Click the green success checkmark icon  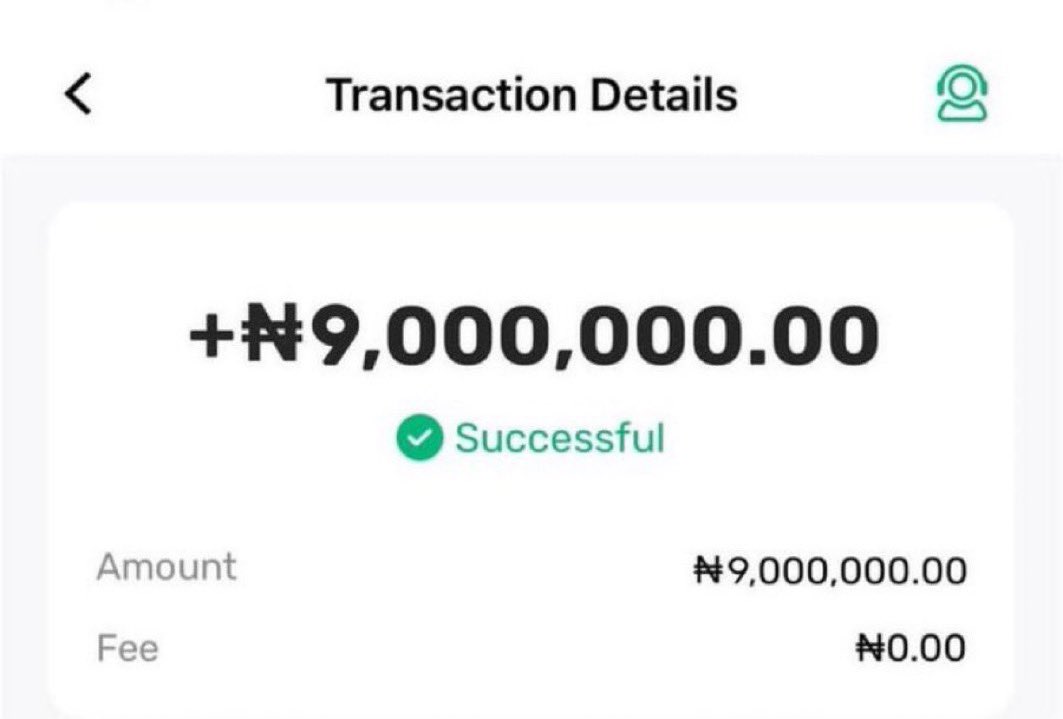click(x=420, y=437)
